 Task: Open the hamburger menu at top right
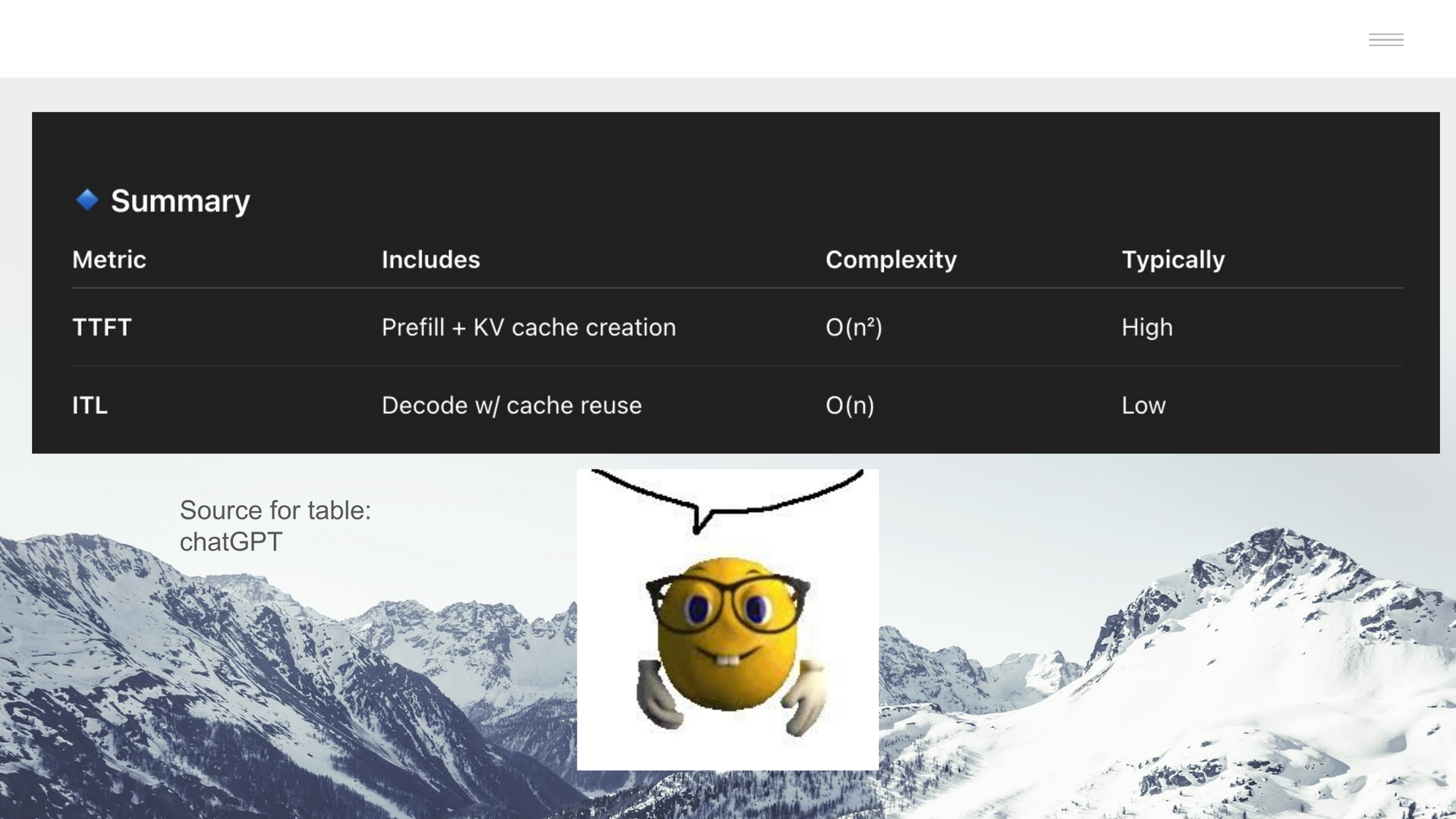point(1385,40)
